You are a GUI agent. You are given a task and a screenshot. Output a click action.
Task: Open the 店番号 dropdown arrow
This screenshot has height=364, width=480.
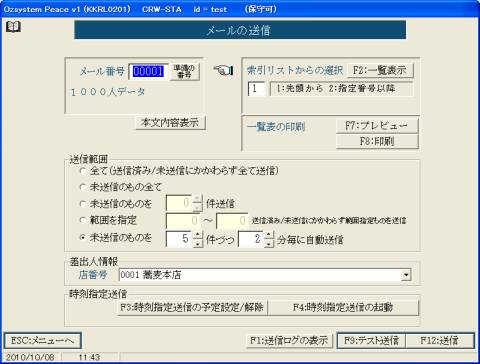(x=406, y=275)
